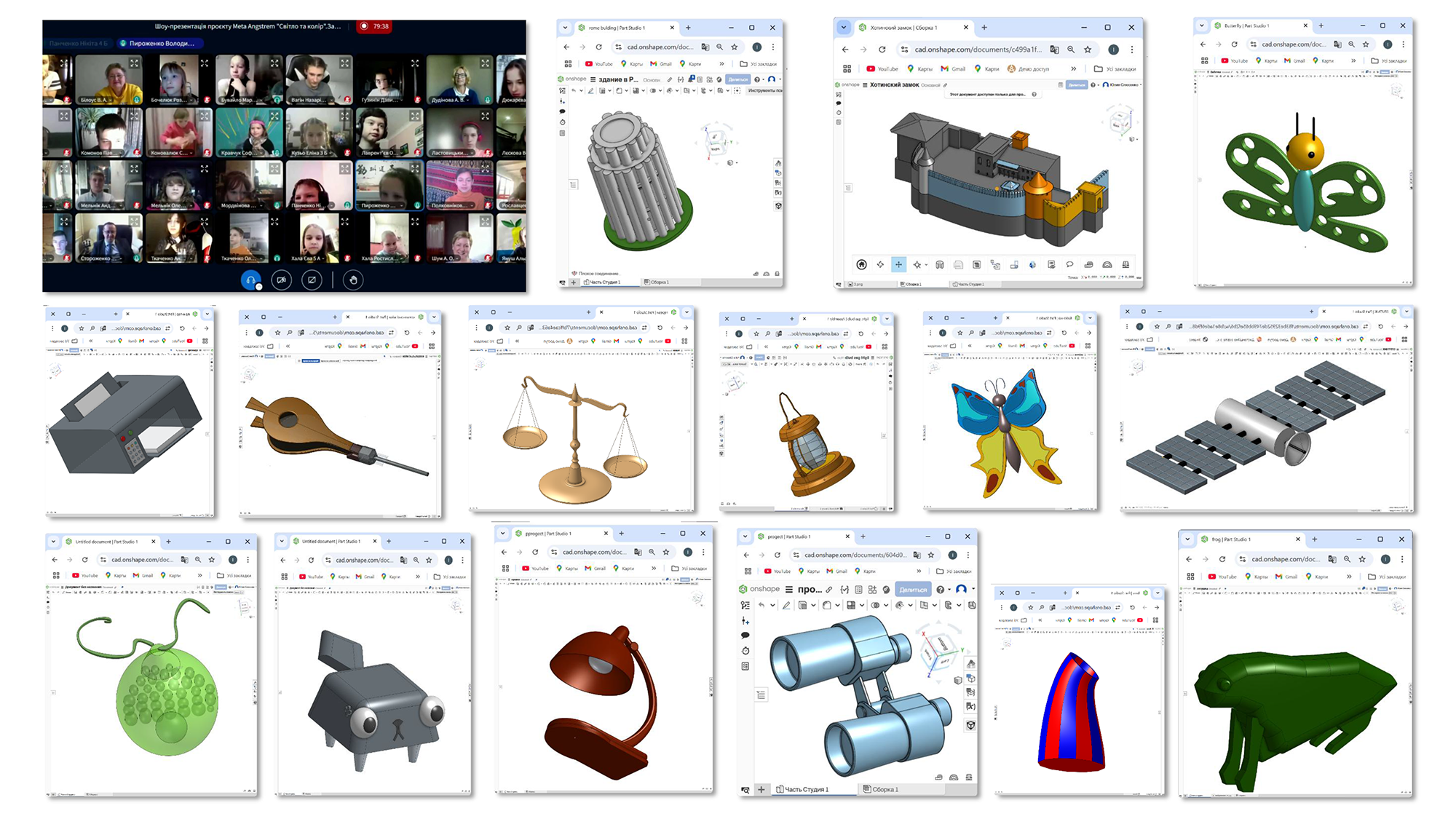The image size is (1456, 819).
Task: Toggle screen share button in video call
Action: [x=312, y=280]
